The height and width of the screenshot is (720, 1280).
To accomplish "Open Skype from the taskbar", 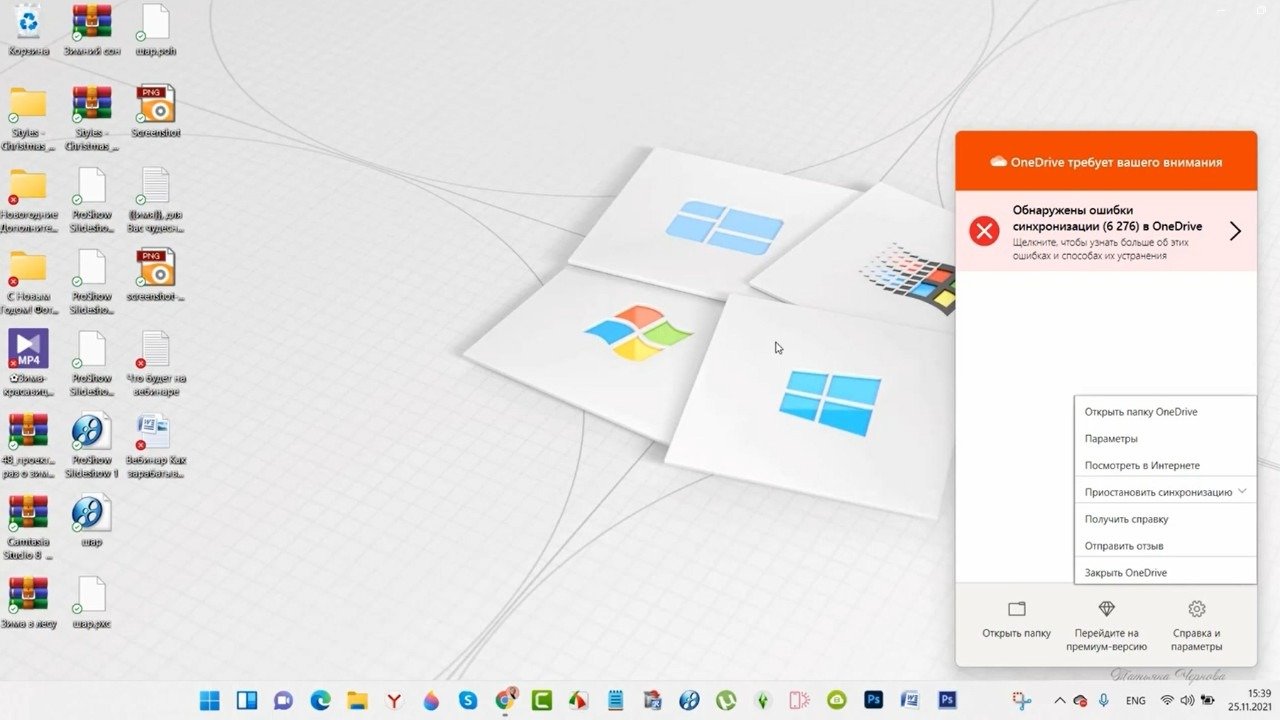I will 467,701.
